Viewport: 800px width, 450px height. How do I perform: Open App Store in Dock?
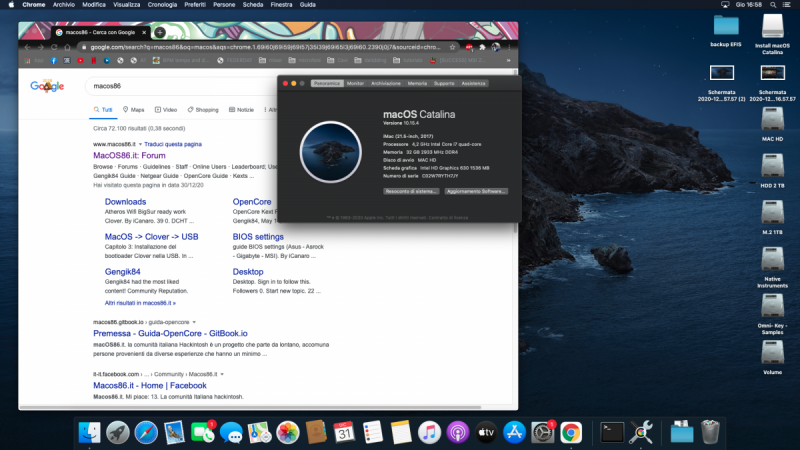point(514,433)
